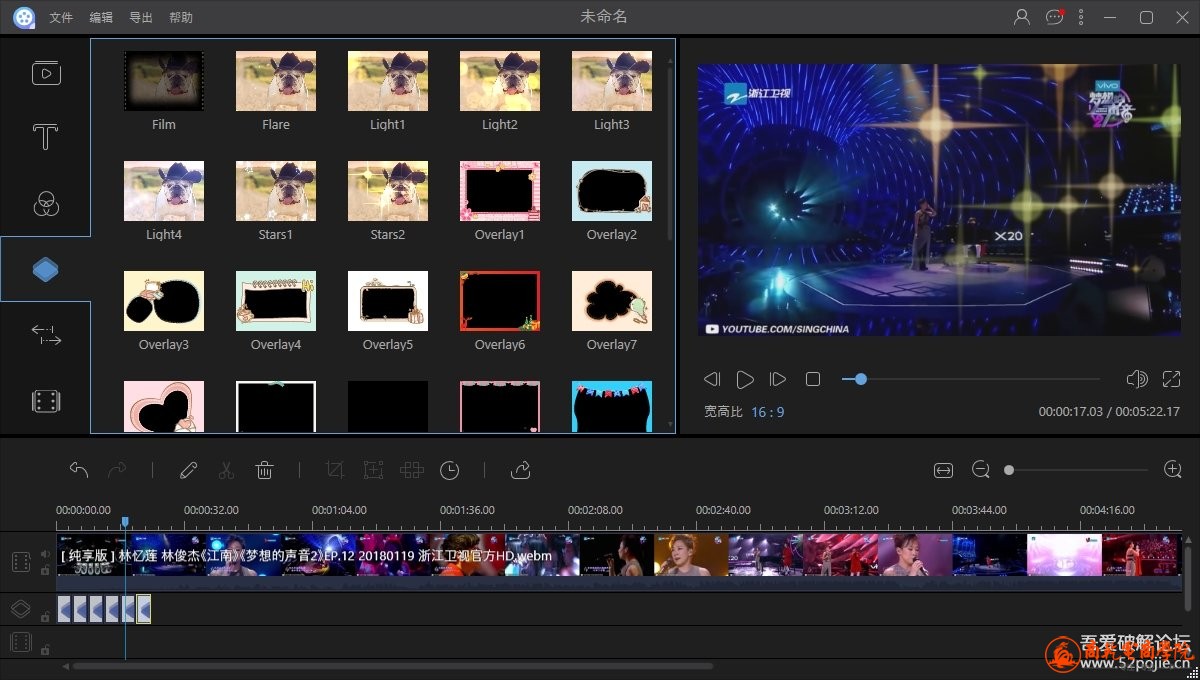The image size is (1200, 680).
Task: Click the Split scissors icon
Action: (x=226, y=470)
